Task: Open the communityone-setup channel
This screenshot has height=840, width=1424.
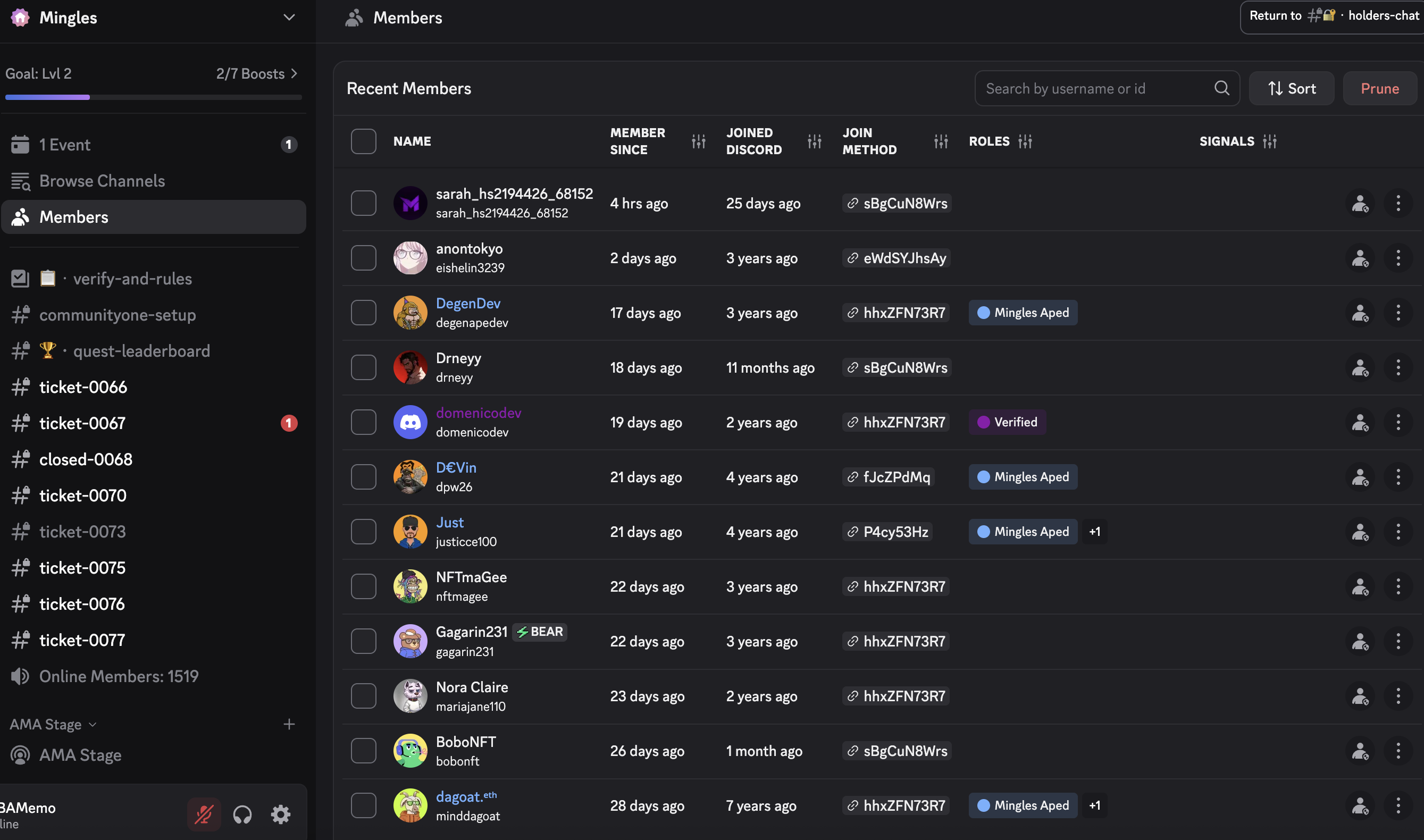Action: (153, 315)
